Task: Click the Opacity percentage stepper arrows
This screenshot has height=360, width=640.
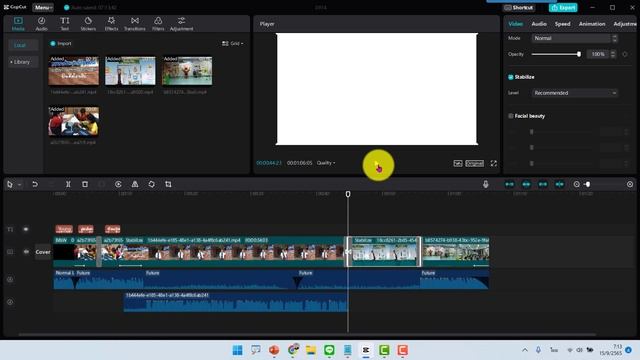Action: pos(613,54)
